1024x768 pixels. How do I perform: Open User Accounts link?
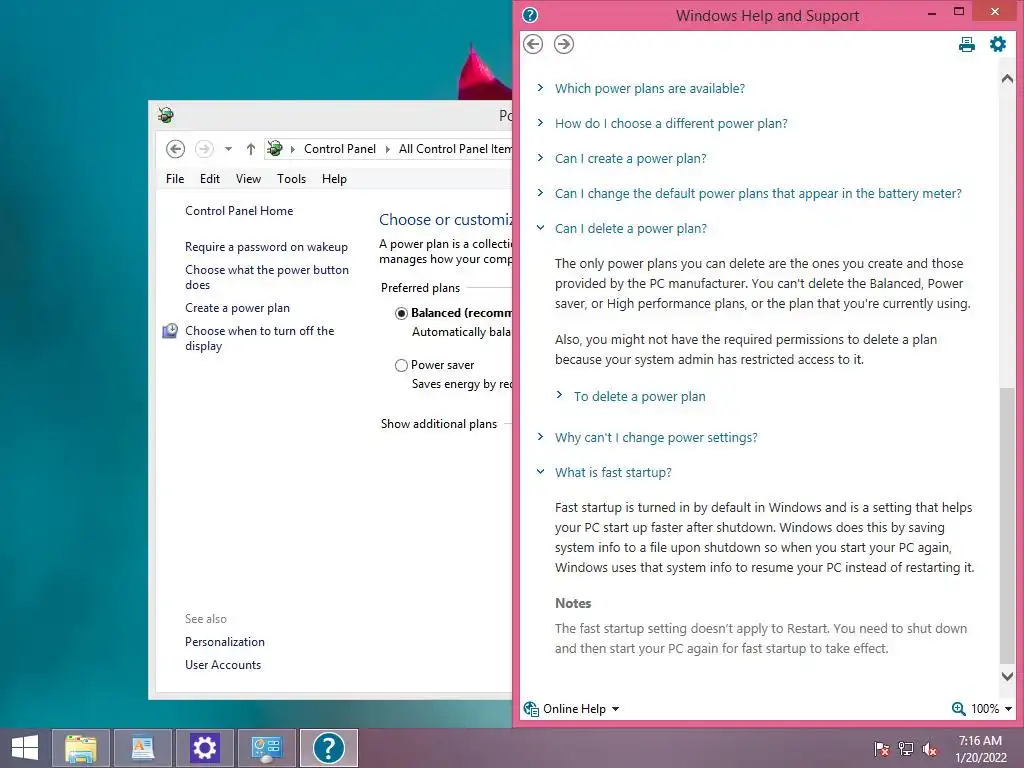pos(223,665)
